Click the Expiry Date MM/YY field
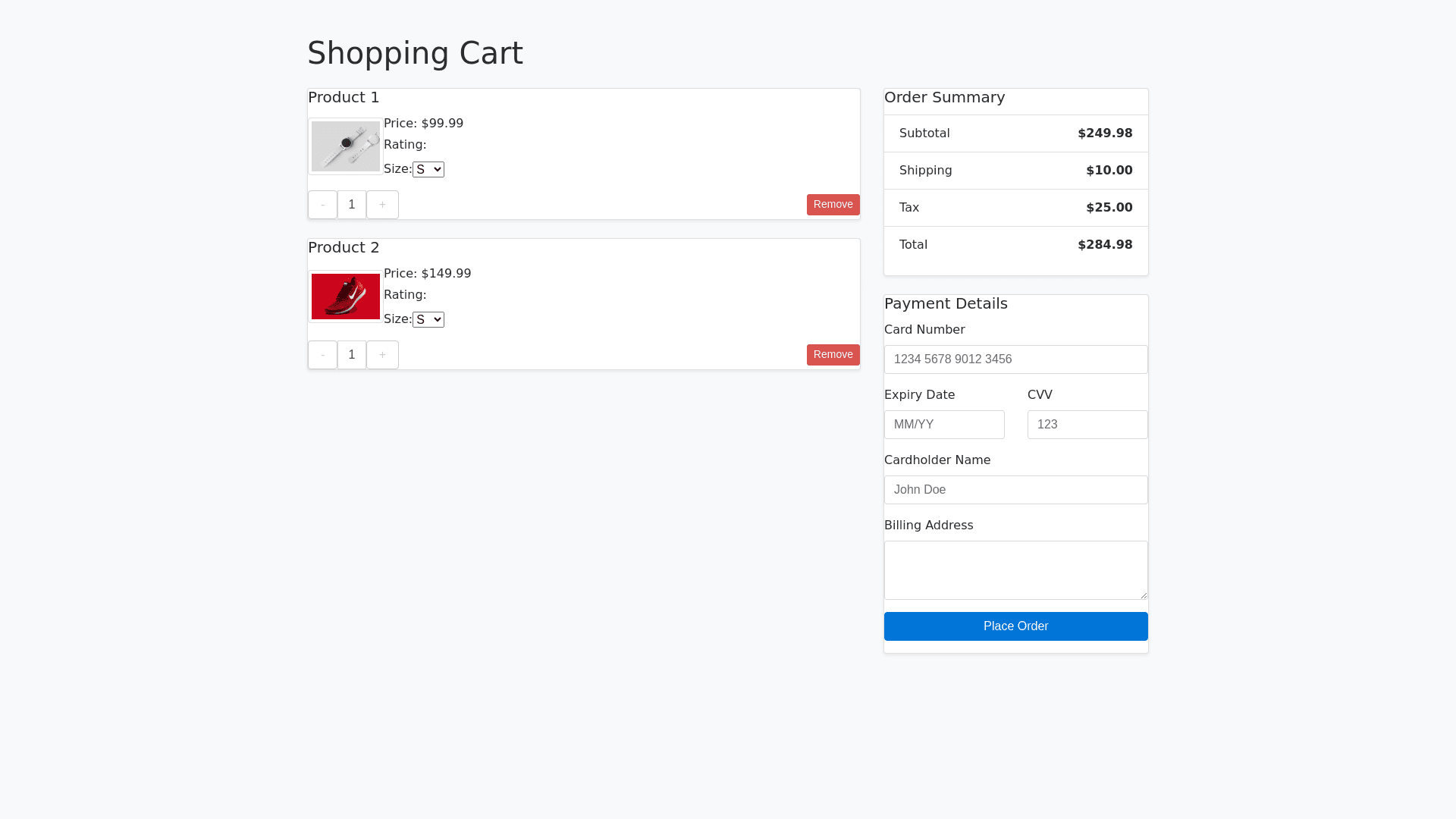The height and width of the screenshot is (819, 1456). (944, 425)
